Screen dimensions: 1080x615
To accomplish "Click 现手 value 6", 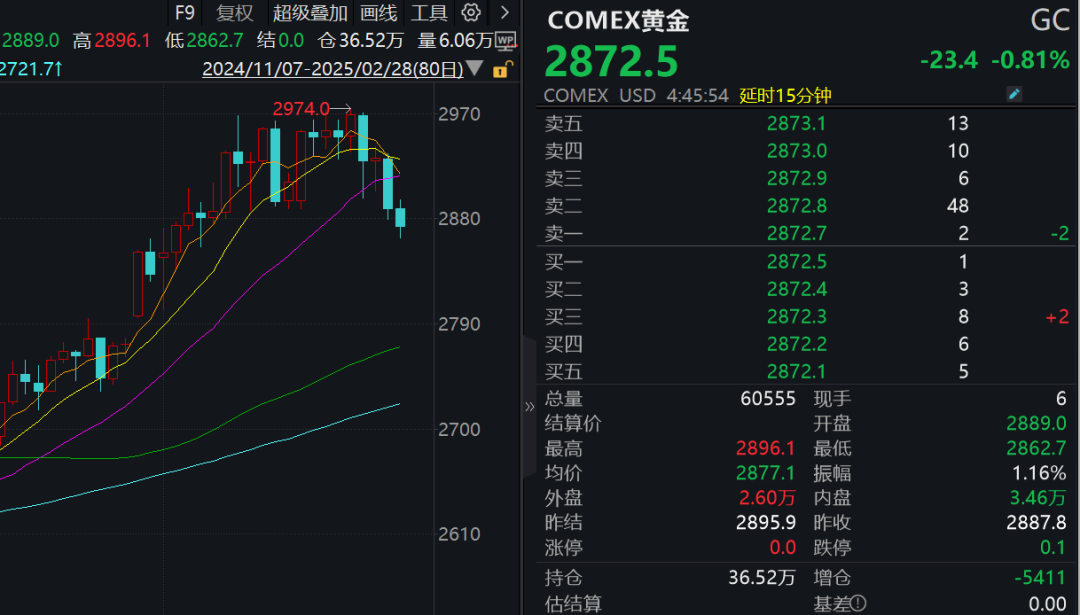I will 1061,399.
